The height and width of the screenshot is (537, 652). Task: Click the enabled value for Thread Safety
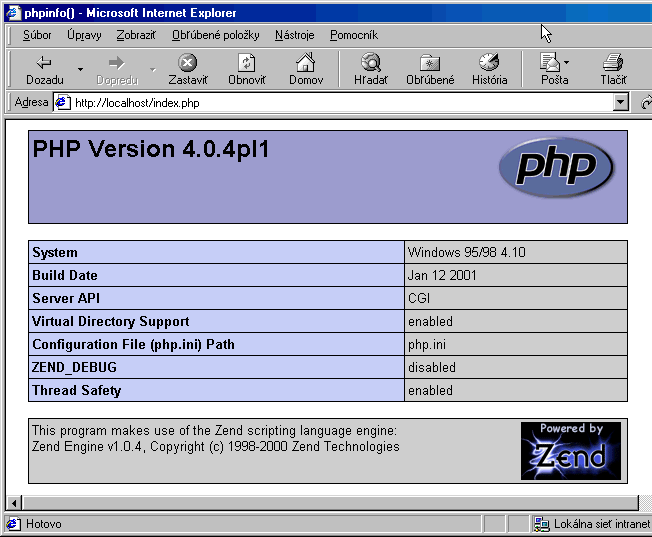(430, 390)
